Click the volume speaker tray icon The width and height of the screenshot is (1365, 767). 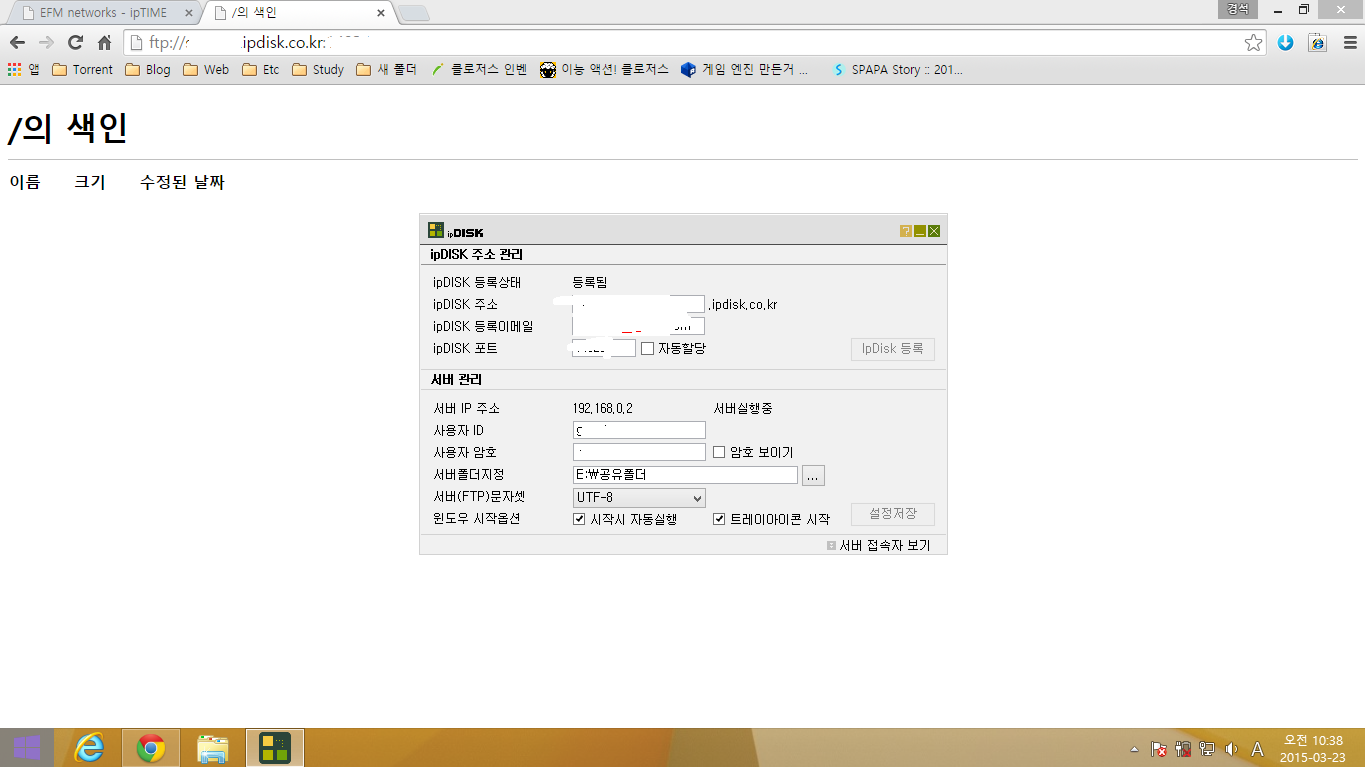tap(1231, 749)
